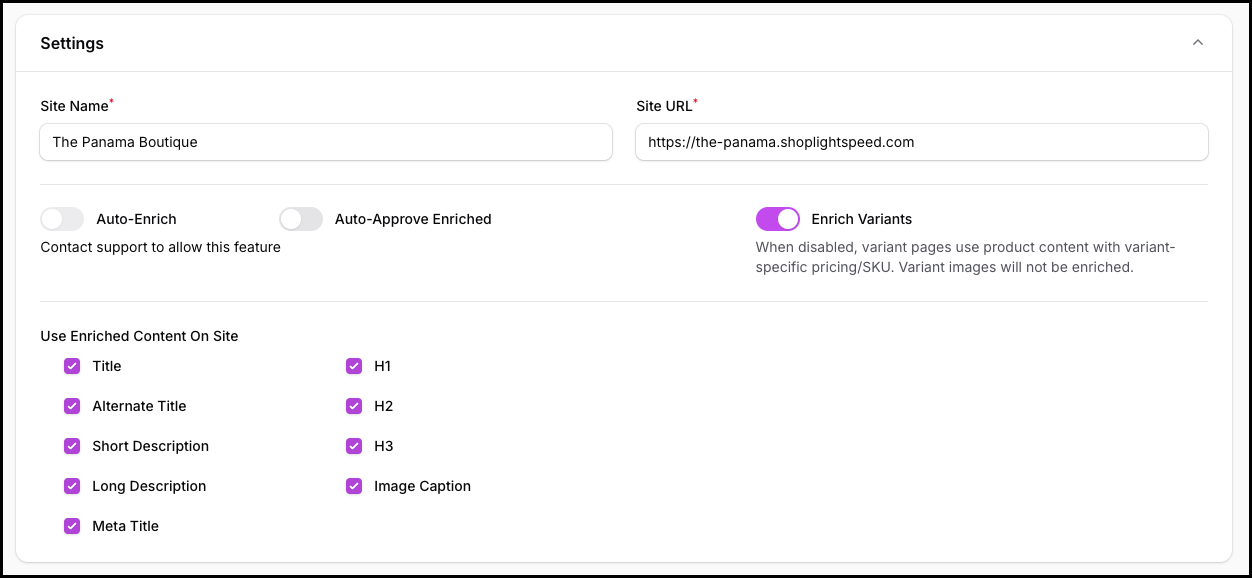Image resolution: width=1252 pixels, height=578 pixels.
Task: Toggle the H2 checkbox off
Action: point(354,406)
